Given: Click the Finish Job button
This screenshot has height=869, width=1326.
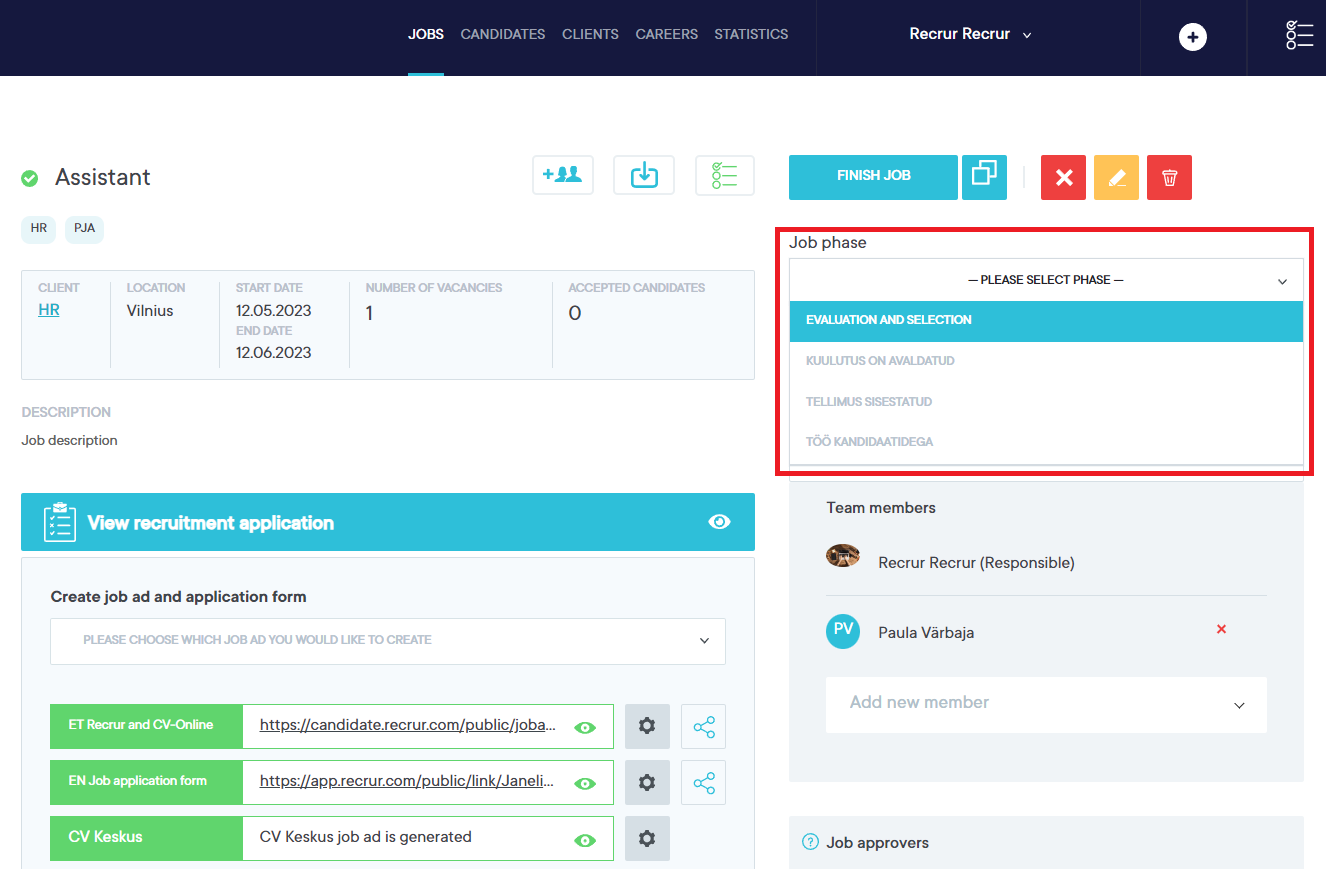Looking at the screenshot, I should (x=873, y=177).
